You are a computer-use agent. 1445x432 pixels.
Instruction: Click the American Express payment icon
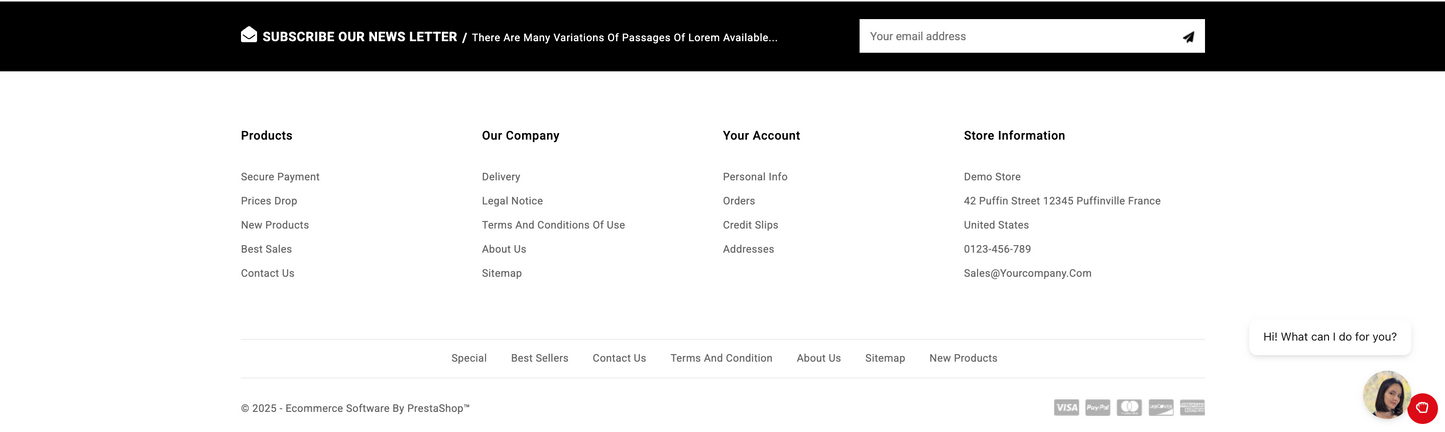1192,408
